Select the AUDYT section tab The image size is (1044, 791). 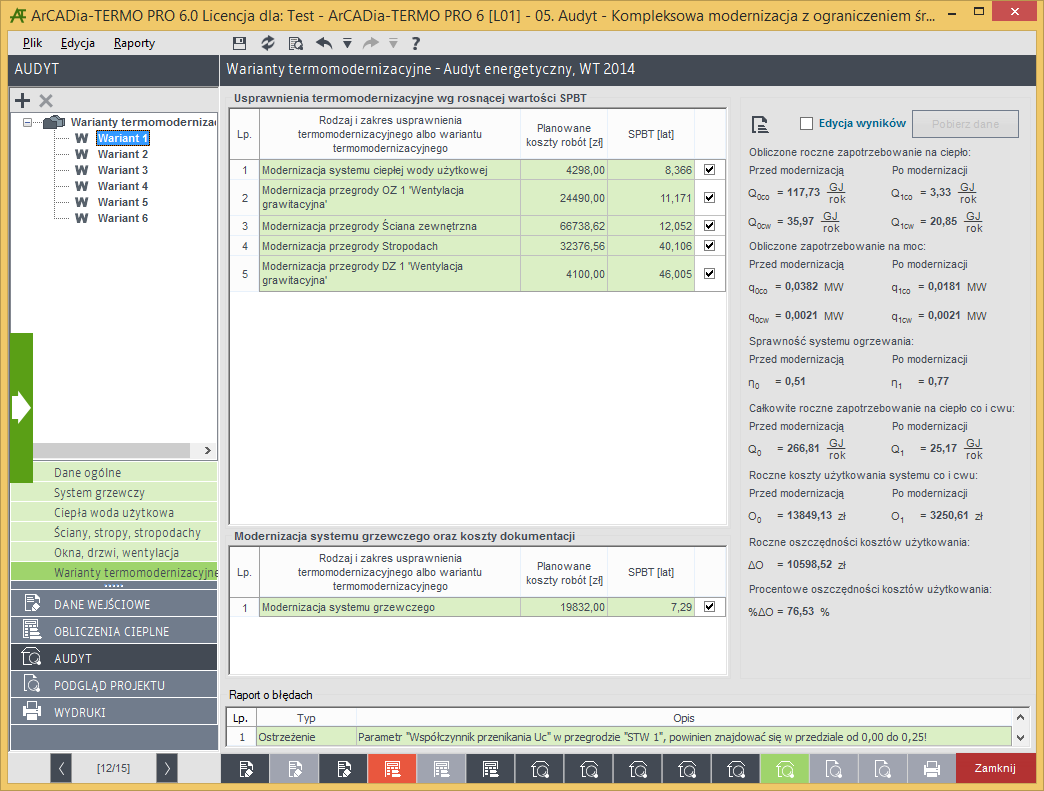[x=114, y=658]
